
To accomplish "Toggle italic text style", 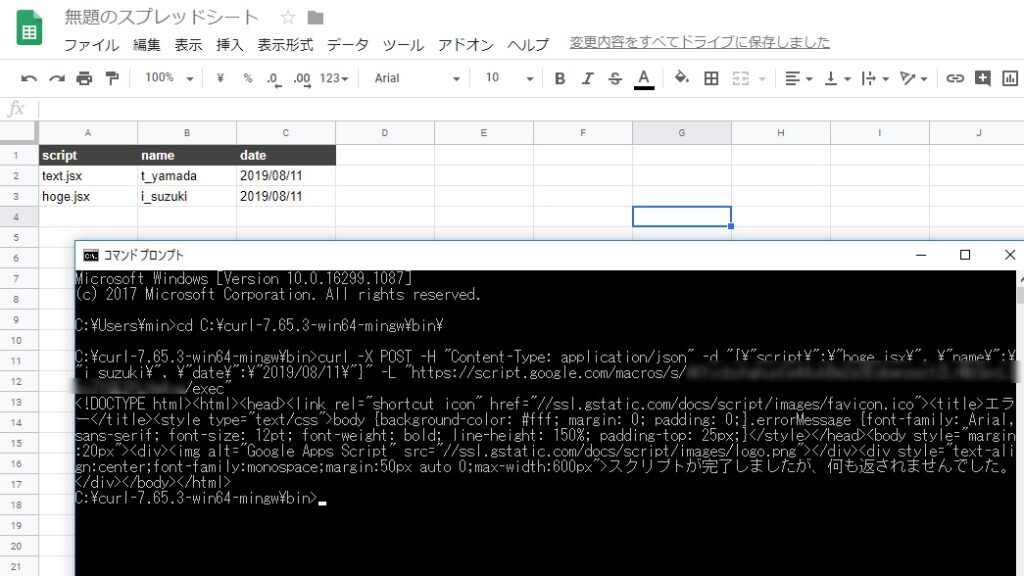I will 588,78.
